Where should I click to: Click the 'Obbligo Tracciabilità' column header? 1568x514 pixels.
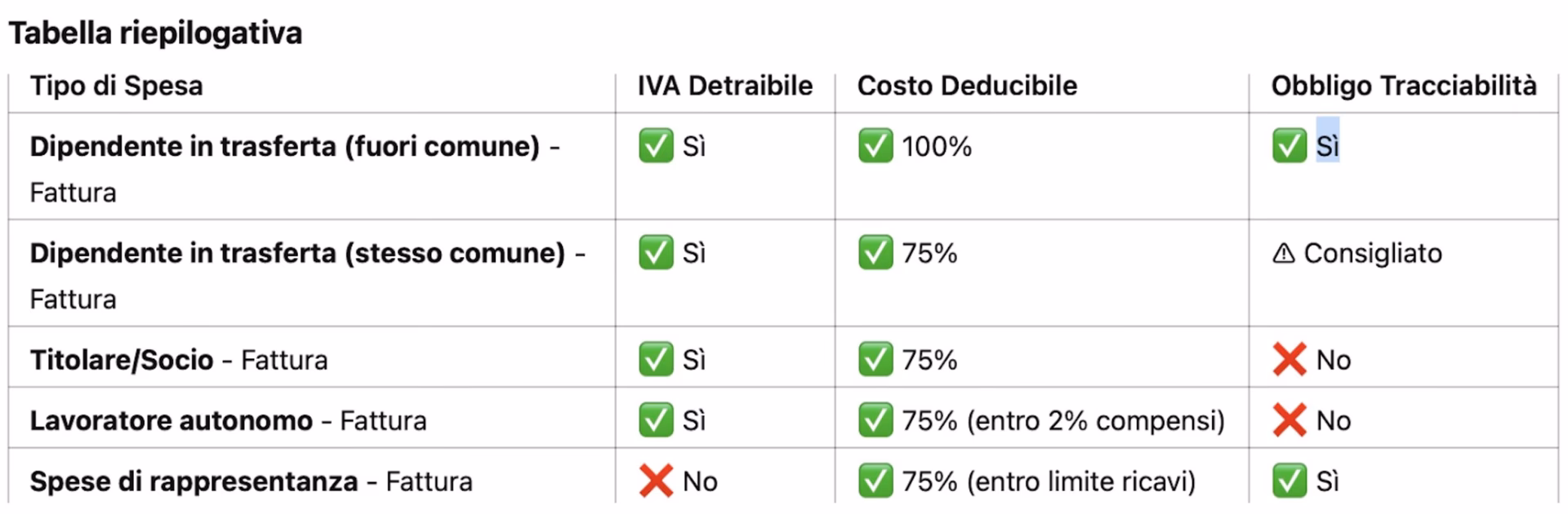point(1403,86)
